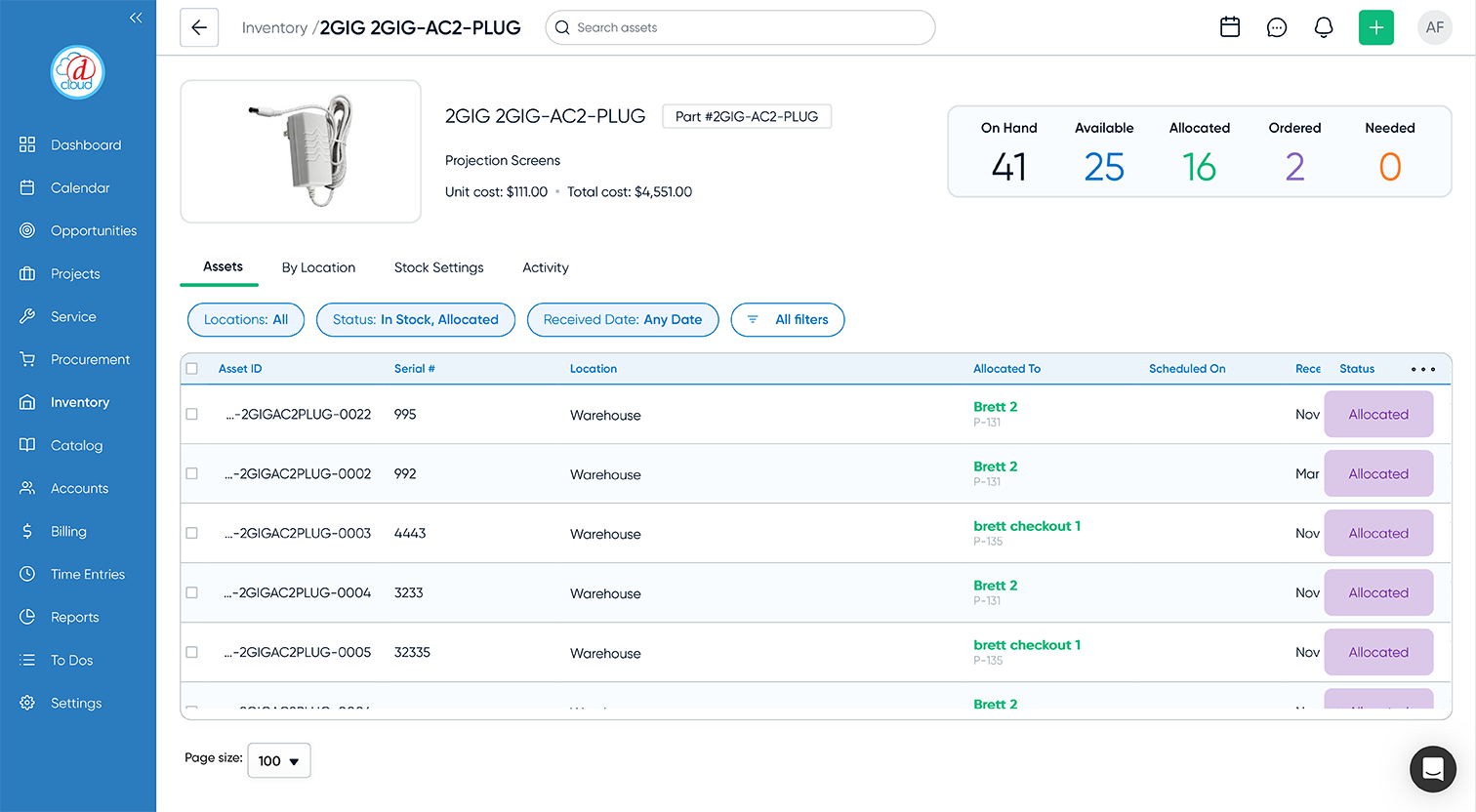
Task: Click Allocated status for serial 992
Action: click(x=1378, y=473)
